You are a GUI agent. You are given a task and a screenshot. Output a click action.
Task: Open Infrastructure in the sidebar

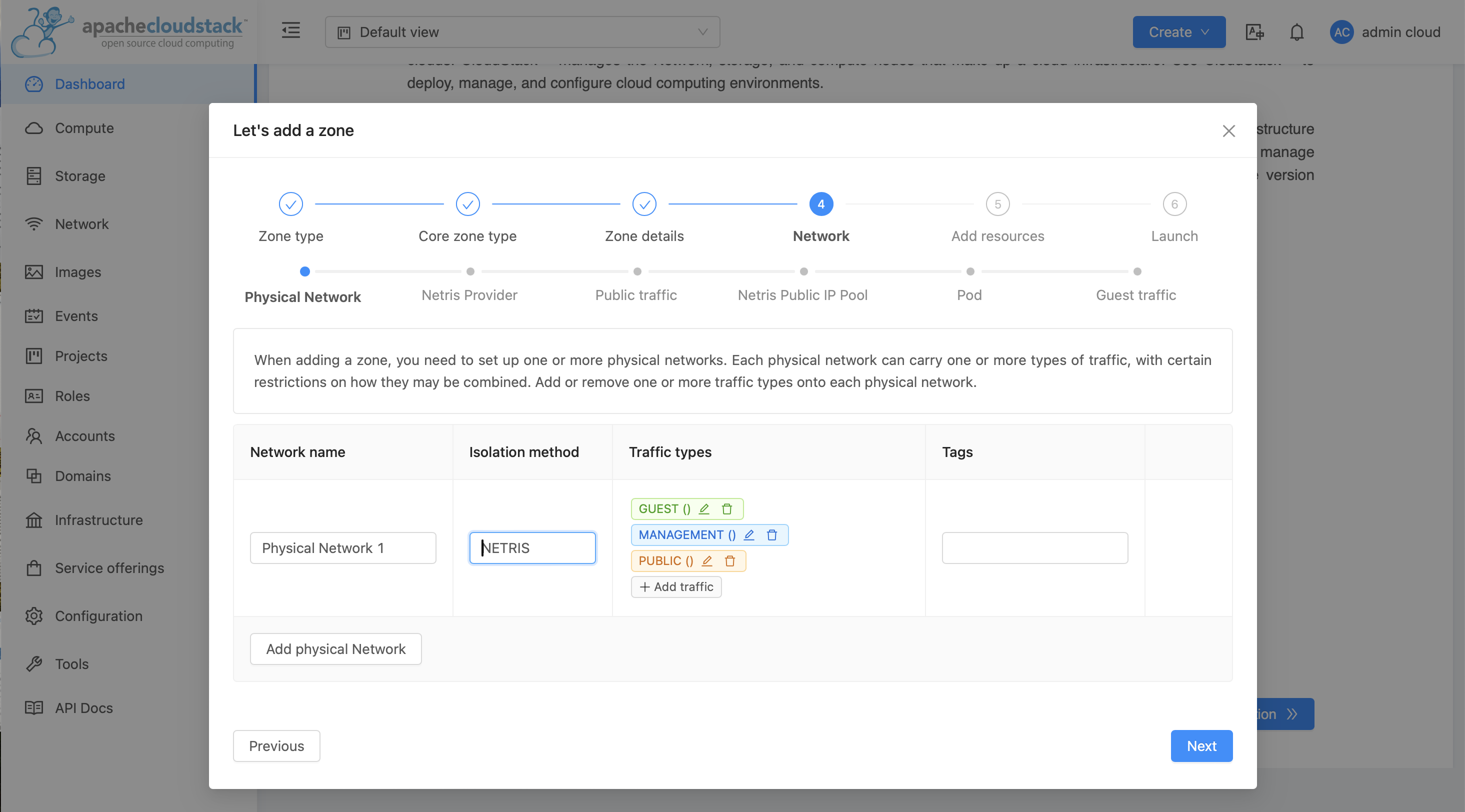coord(98,519)
